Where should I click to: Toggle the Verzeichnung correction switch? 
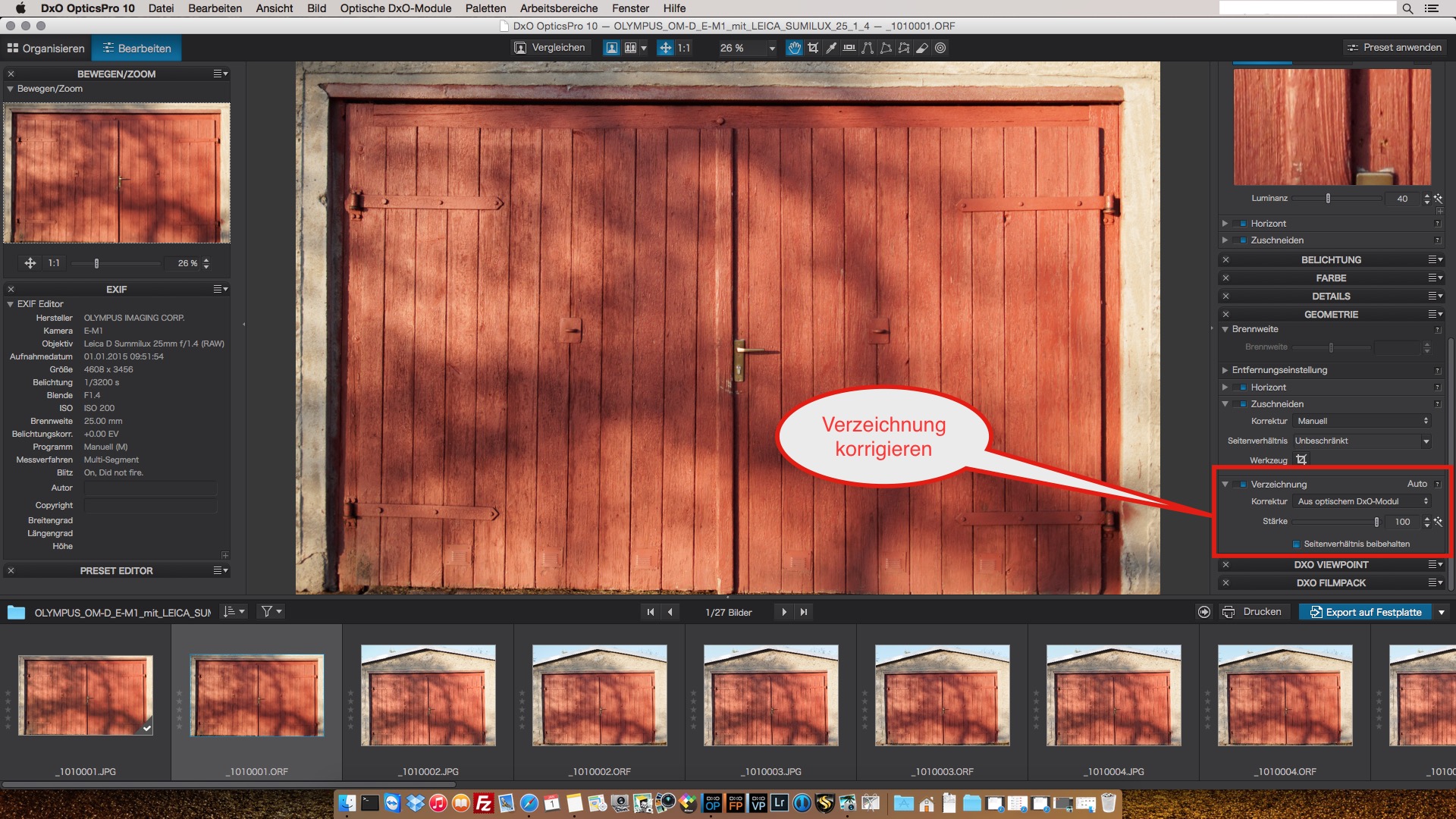click(1241, 484)
